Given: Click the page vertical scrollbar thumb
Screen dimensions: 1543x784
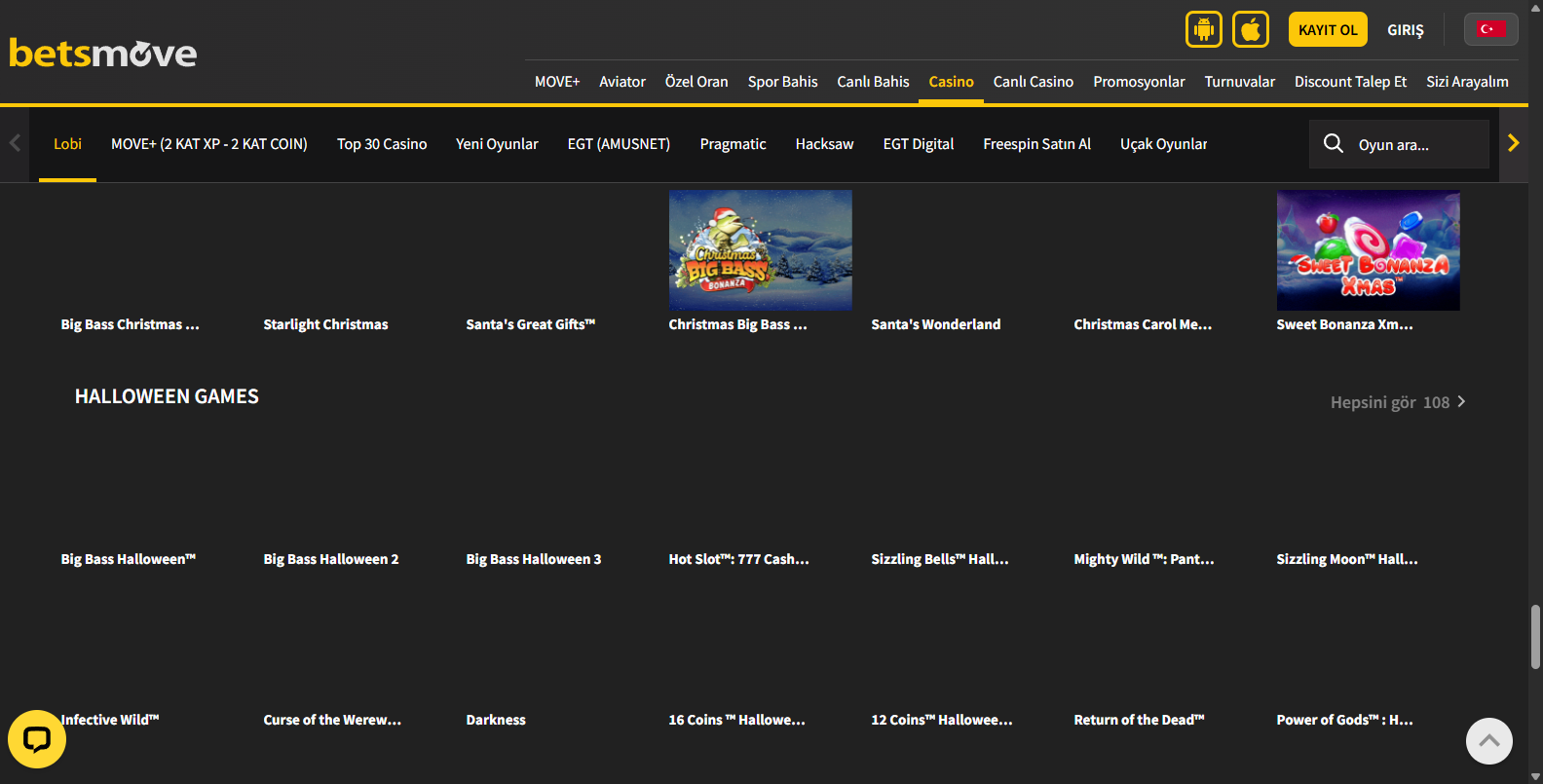Looking at the screenshot, I should pos(1535,637).
